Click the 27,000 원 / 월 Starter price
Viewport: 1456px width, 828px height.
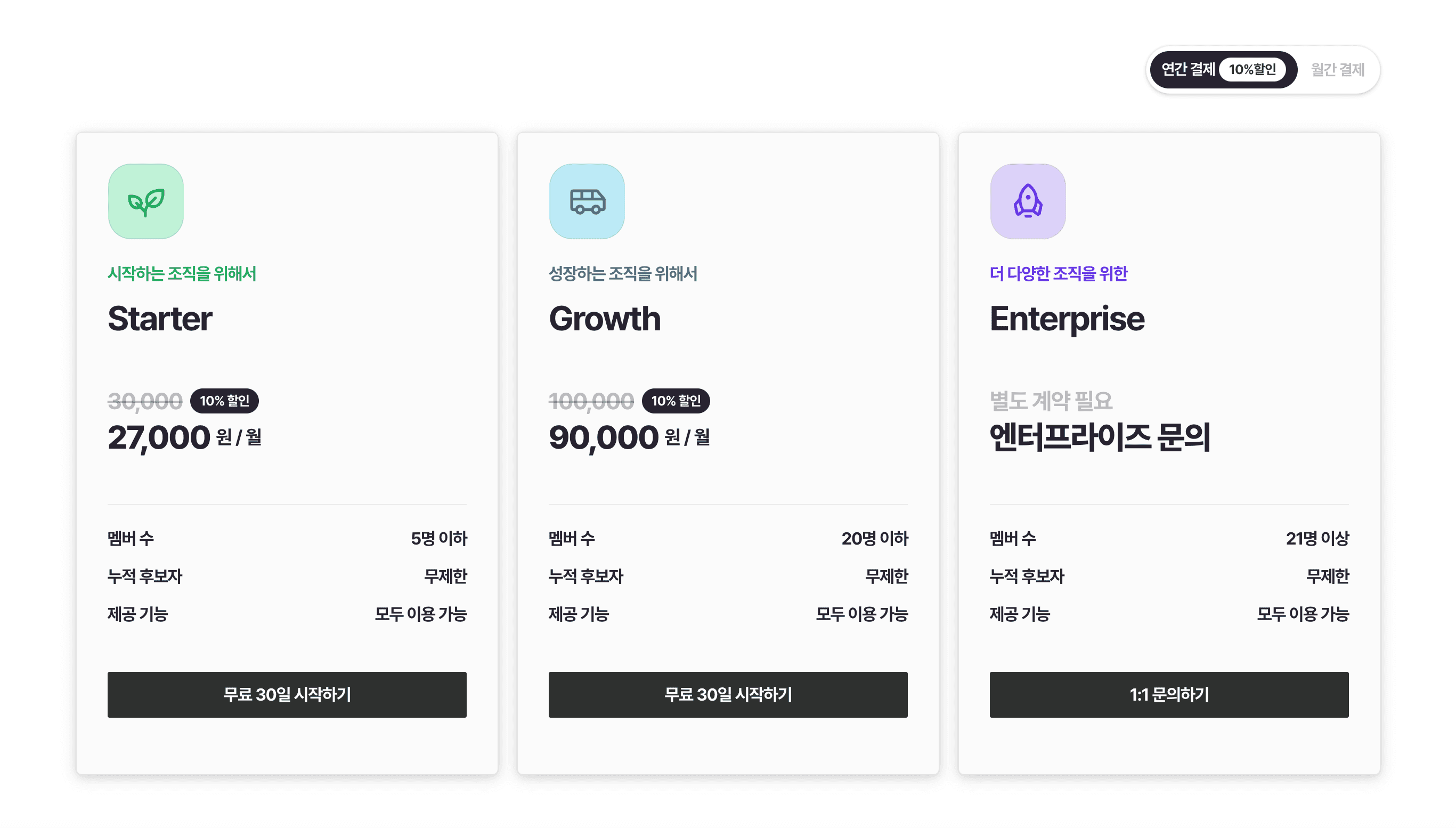click(x=184, y=437)
